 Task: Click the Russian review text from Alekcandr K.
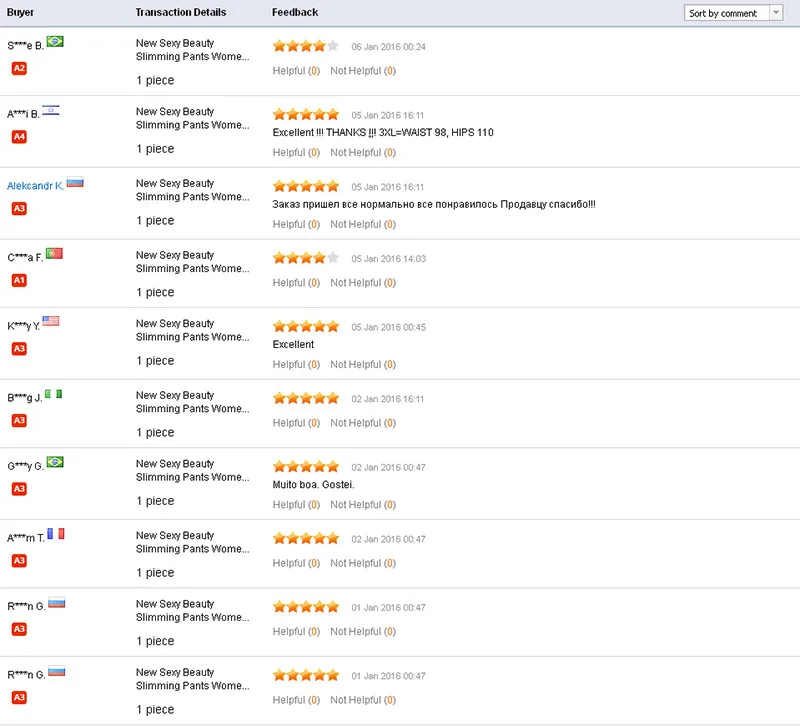click(x=434, y=205)
